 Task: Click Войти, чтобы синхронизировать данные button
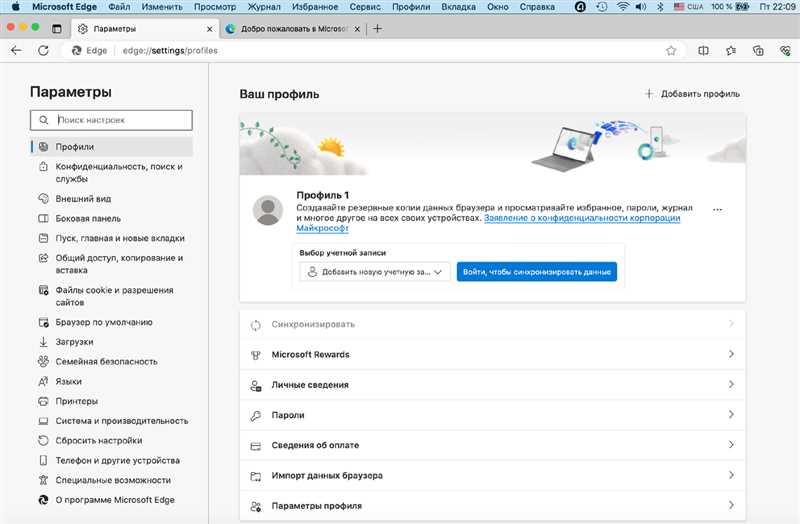tap(537, 272)
